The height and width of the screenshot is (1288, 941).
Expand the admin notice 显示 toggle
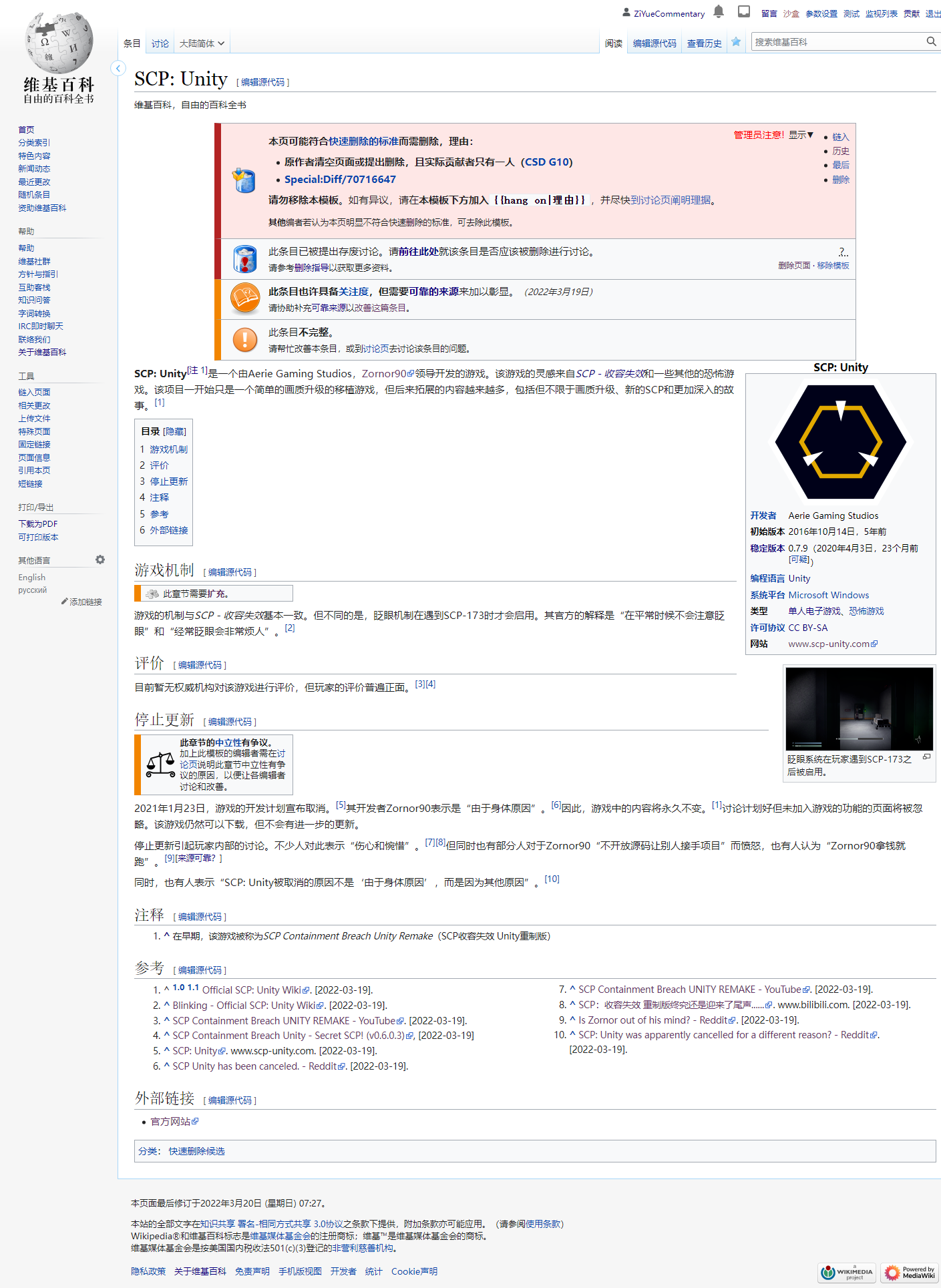[801, 135]
